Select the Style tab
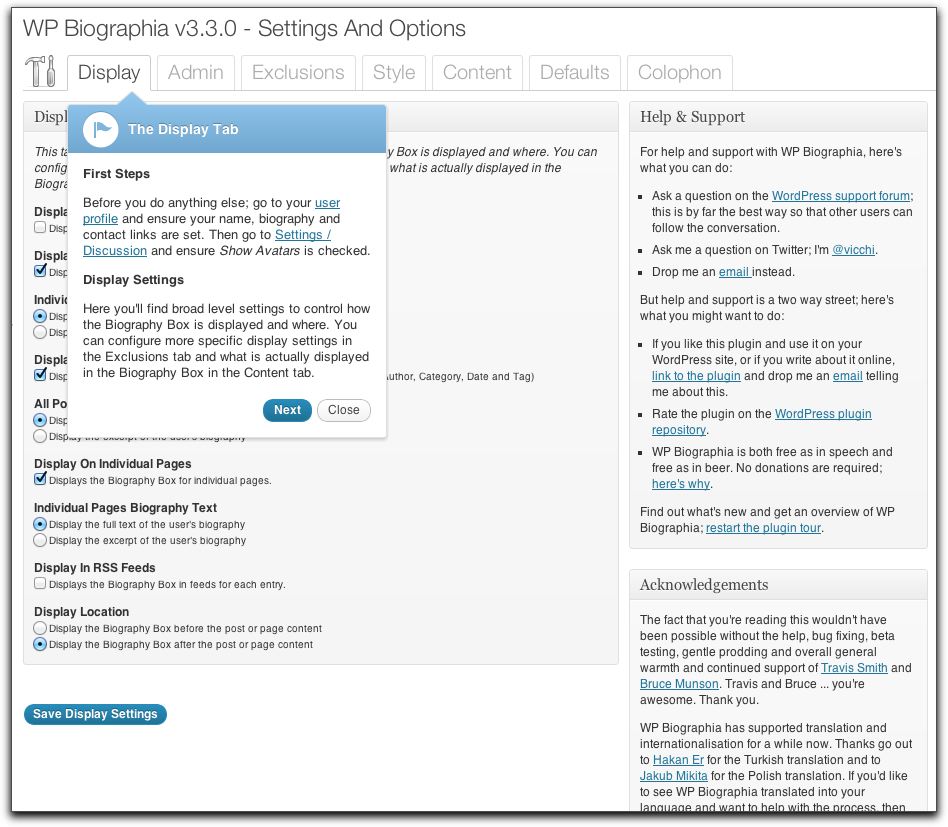The image size is (948, 827). click(x=394, y=73)
